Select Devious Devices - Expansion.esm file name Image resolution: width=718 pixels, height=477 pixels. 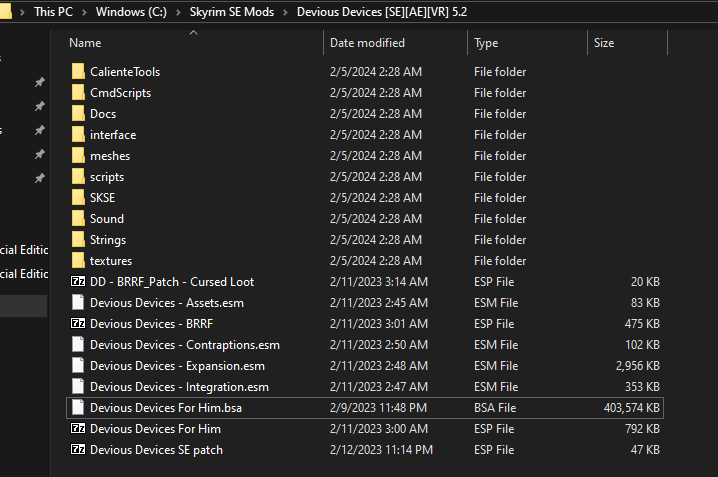coord(177,366)
